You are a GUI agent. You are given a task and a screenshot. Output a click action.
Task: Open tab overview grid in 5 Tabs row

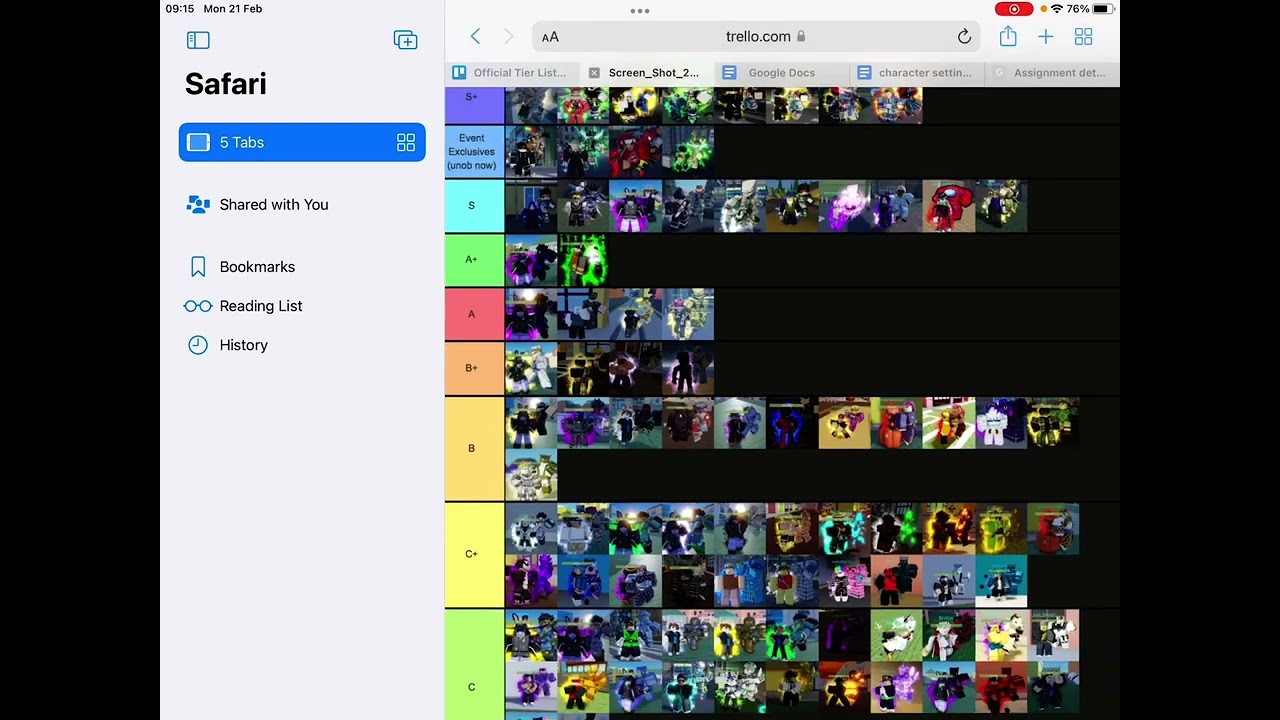405,143
